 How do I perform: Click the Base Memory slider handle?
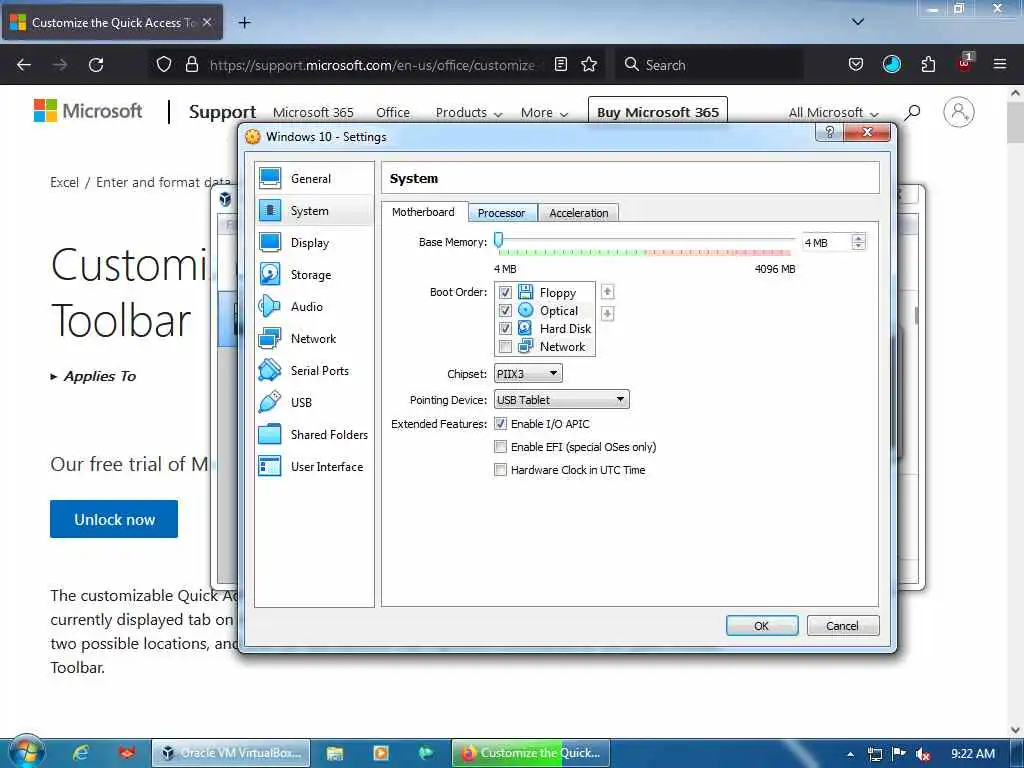coord(498,240)
